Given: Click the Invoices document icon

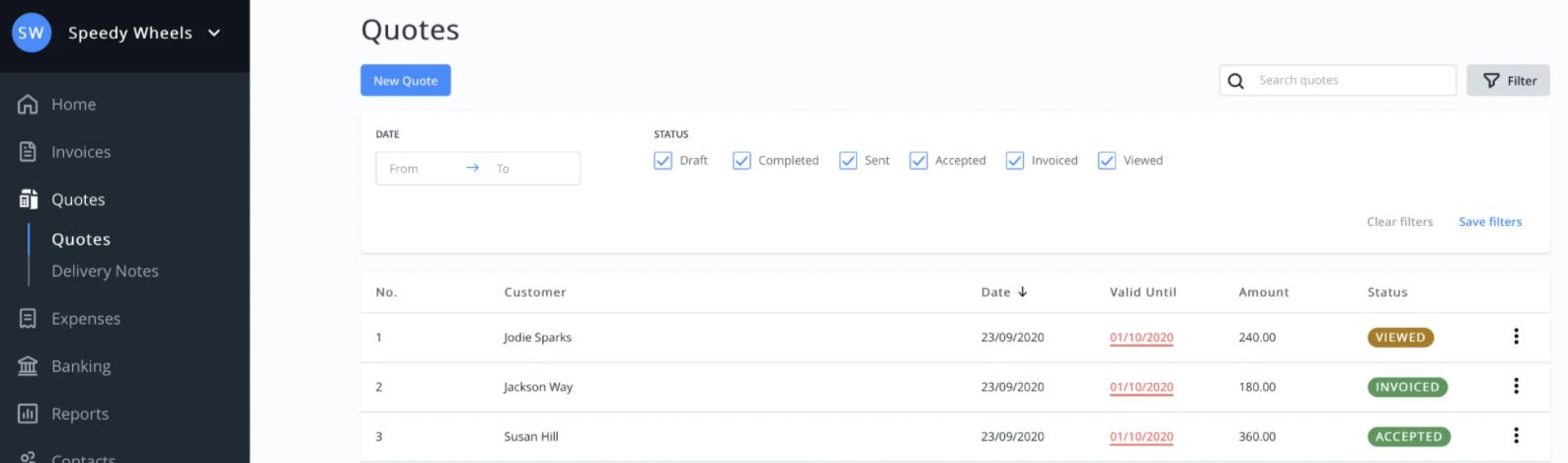Looking at the screenshot, I should point(28,152).
